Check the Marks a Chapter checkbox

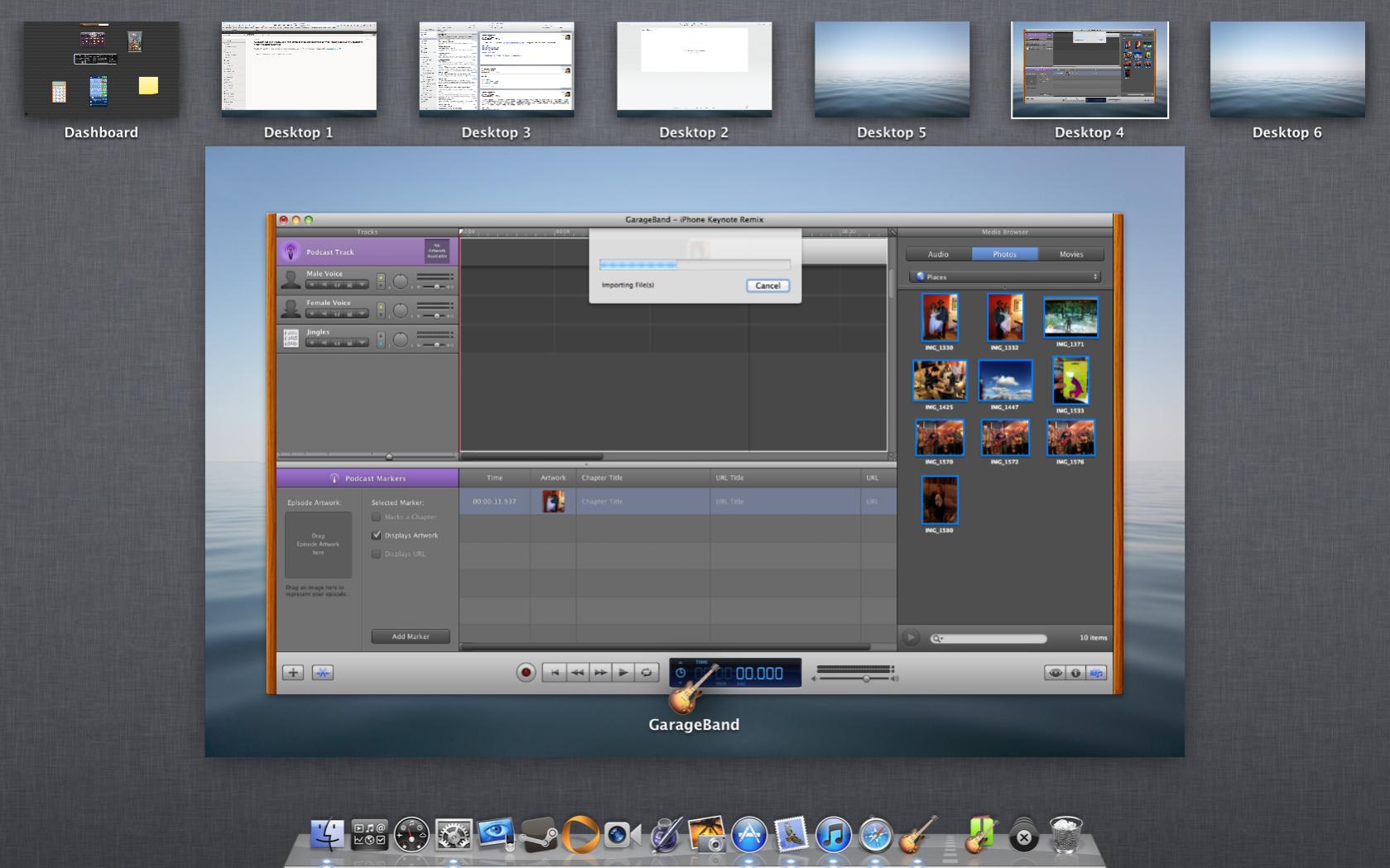click(377, 517)
